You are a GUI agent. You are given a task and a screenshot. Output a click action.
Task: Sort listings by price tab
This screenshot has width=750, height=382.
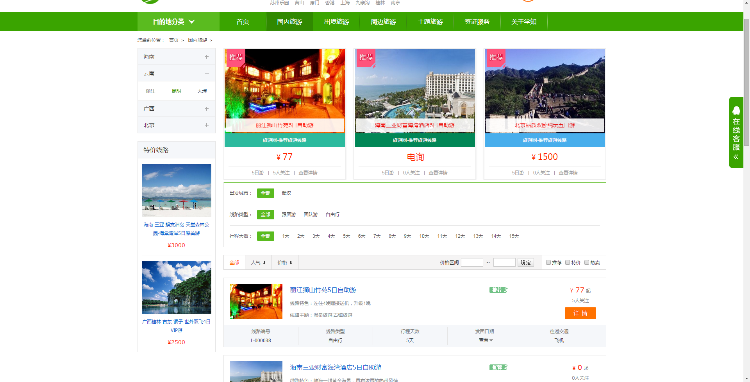point(285,262)
